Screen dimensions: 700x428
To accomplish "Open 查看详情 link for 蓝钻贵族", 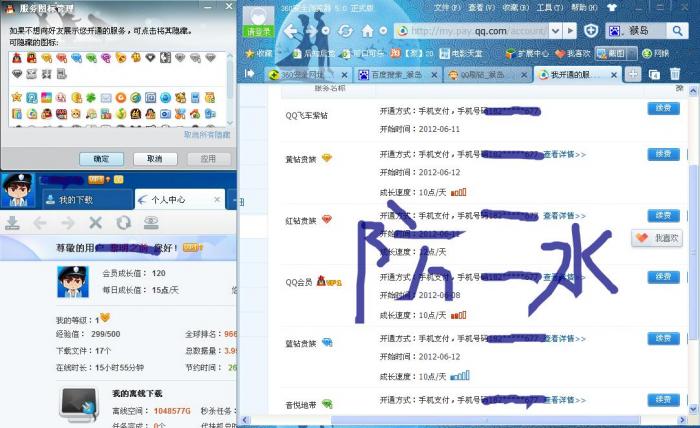I will click(x=565, y=339).
